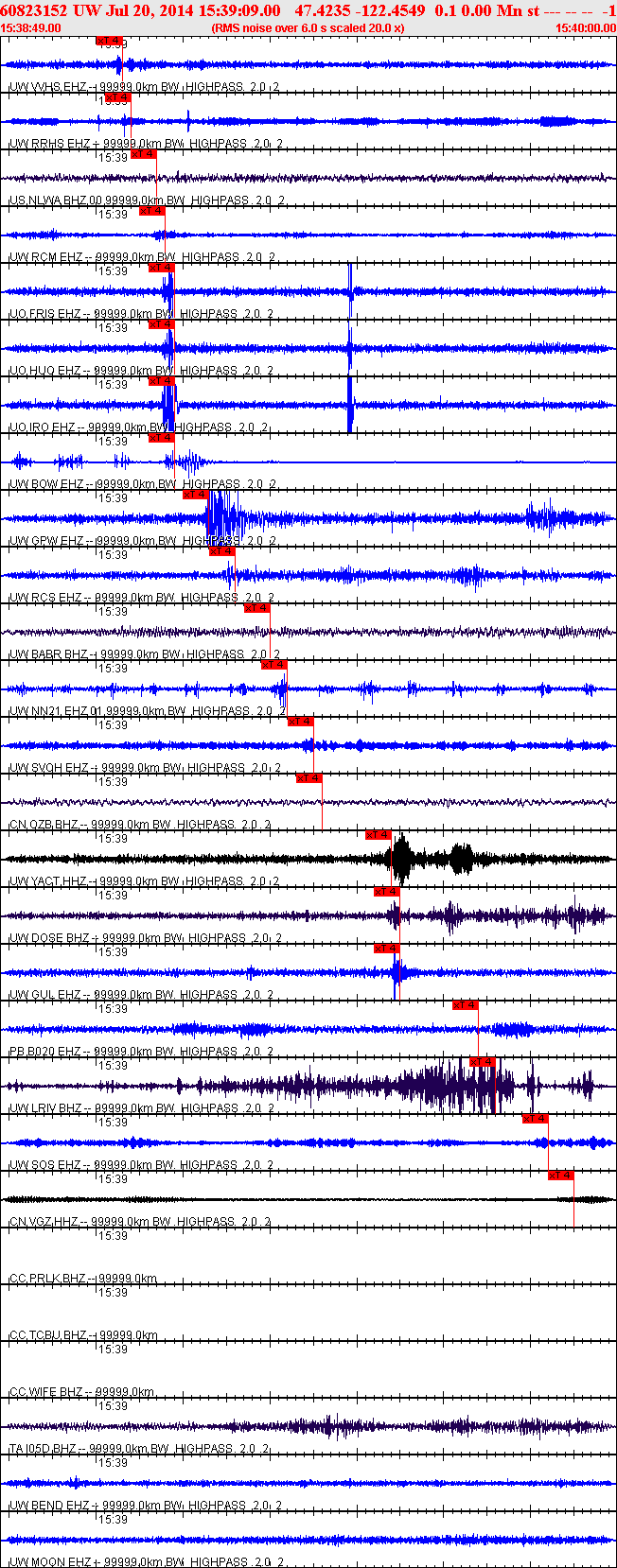Click the red pick flag on GUL trace
Screen dimensions: 617x1568
pos(386,949)
